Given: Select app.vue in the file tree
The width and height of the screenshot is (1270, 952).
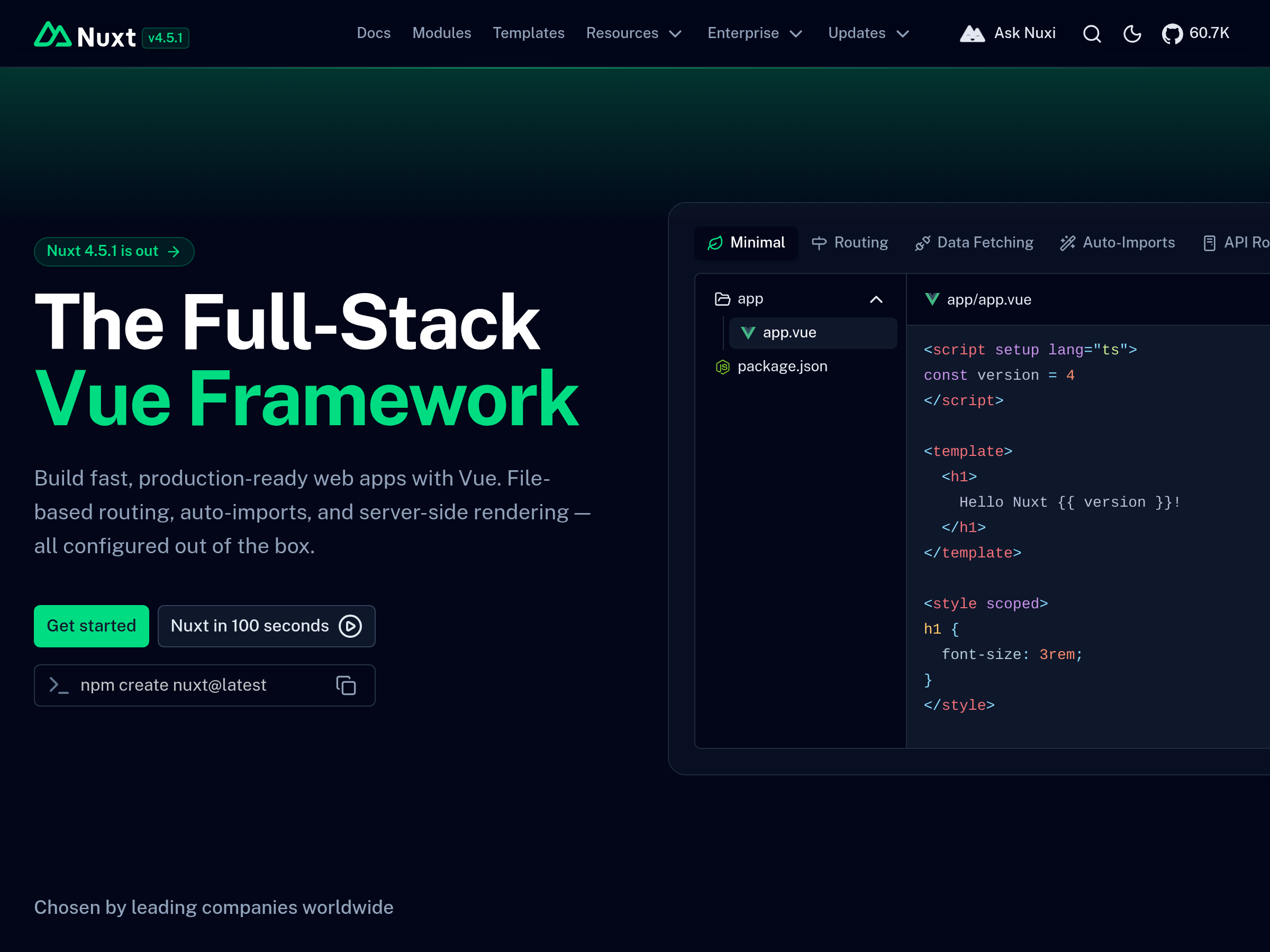Looking at the screenshot, I should coord(813,333).
